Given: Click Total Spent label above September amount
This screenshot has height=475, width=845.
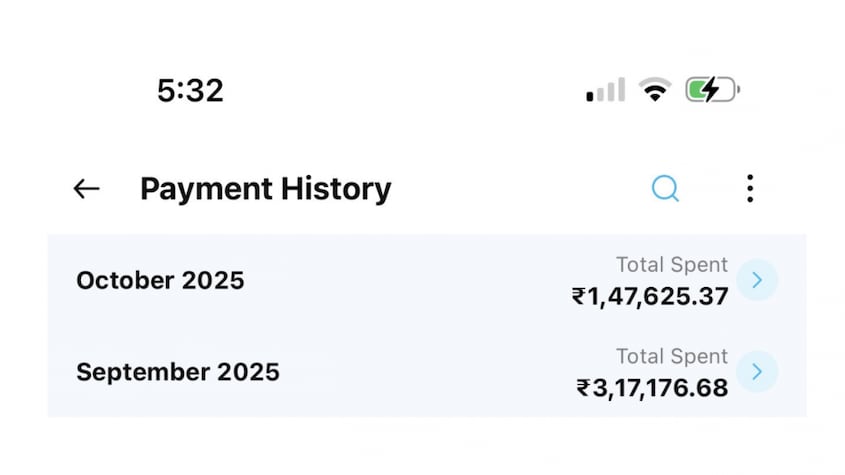Looking at the screenshot, I should pyautogui.click(x=672, y=356).
